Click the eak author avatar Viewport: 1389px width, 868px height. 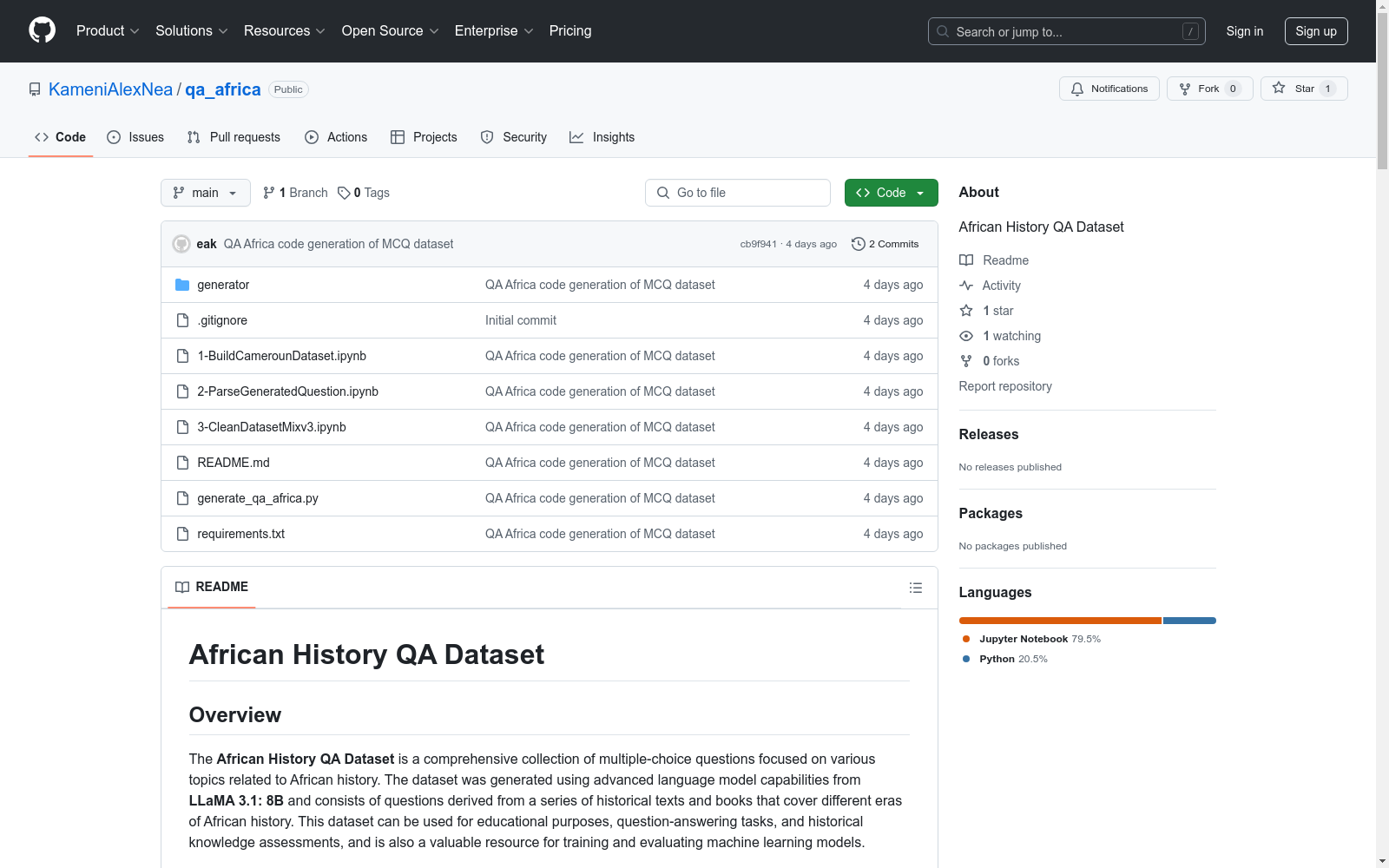click(x=181, y=244)
